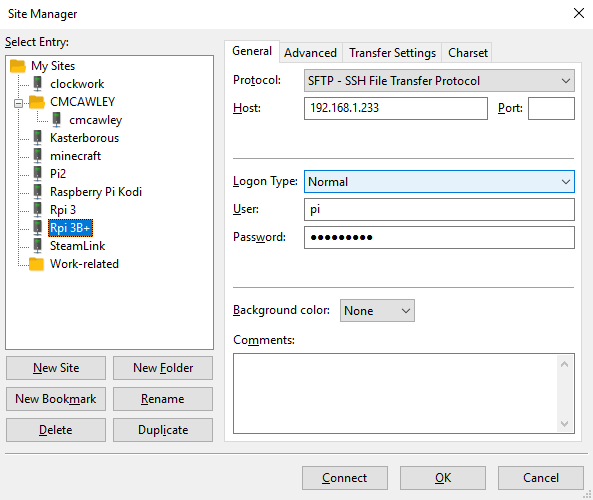The width and height of the screenshot is (593, 500).
Task: Switch to the Charset tab
Action: [x=467, y=53]
